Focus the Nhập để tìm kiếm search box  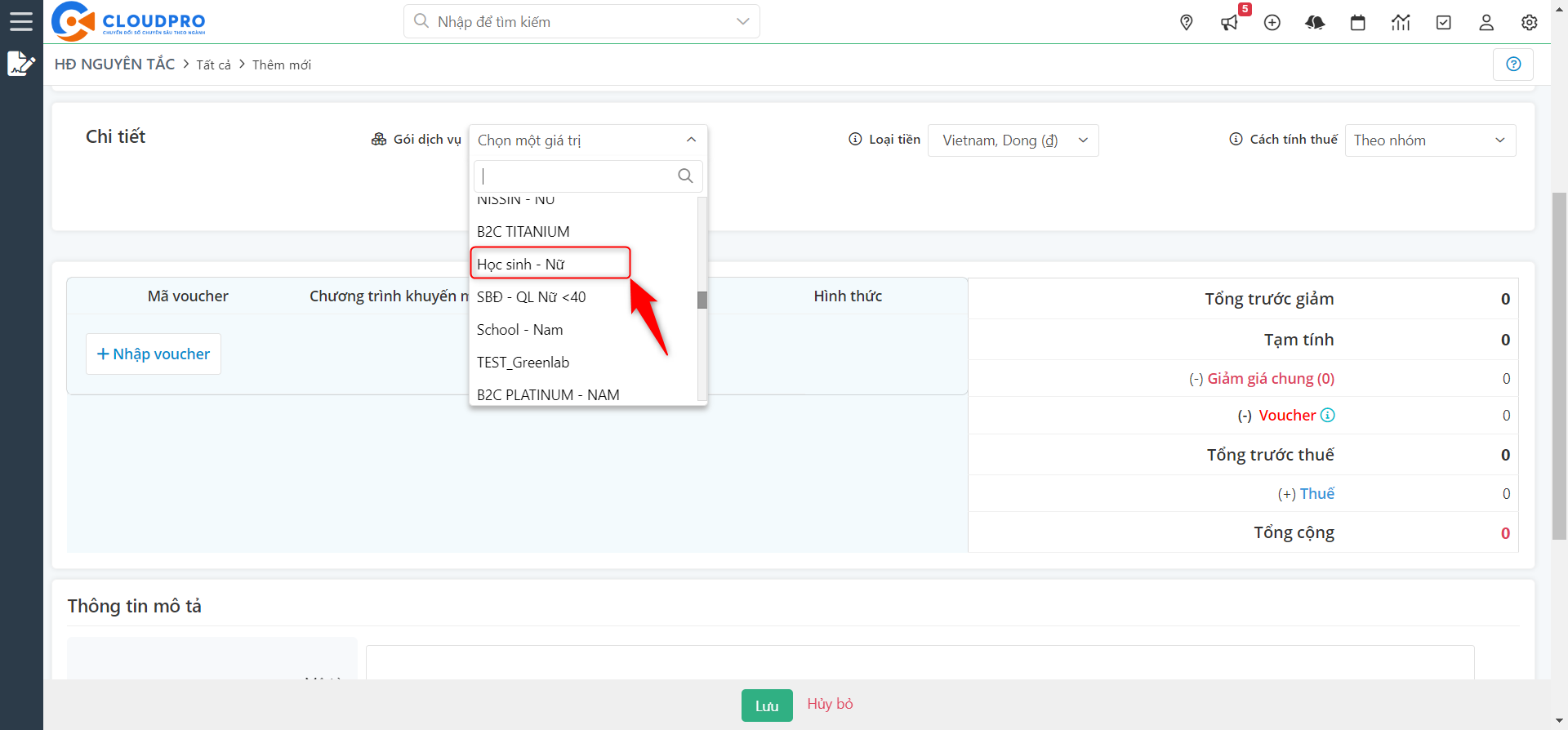tap(581, 21)
